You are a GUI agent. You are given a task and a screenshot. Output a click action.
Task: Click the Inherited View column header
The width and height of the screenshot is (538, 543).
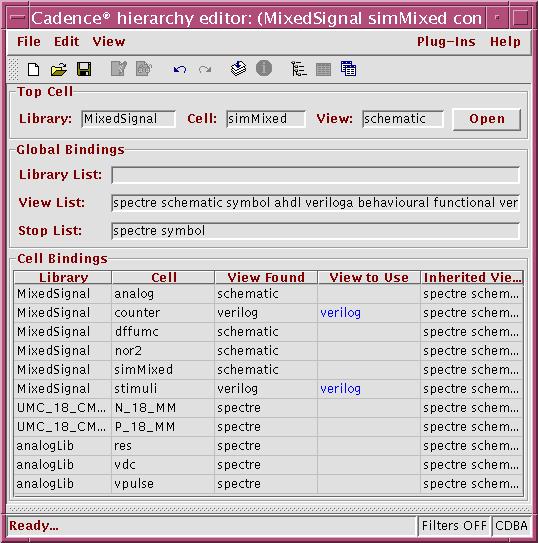472,277
